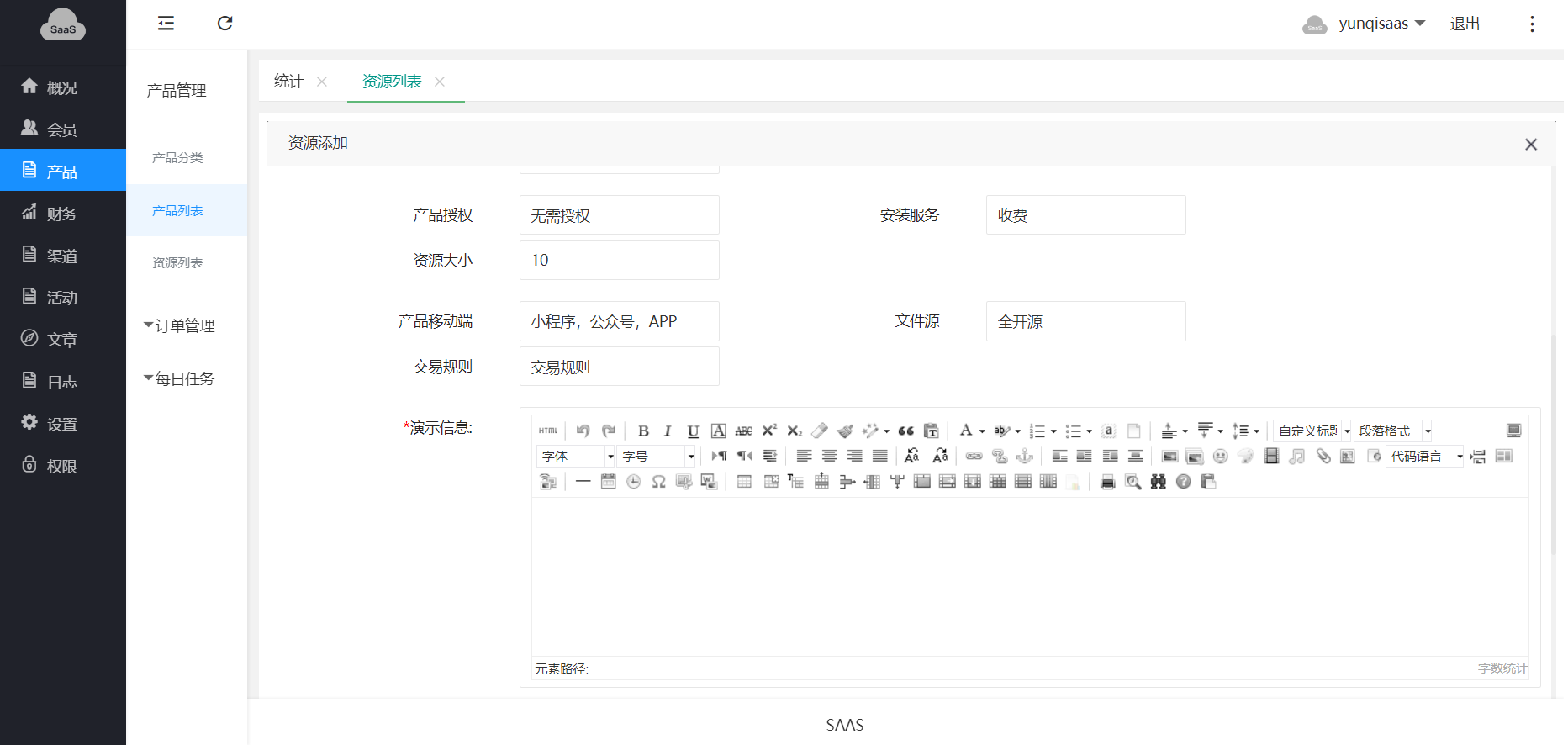The image size is (1568, 745).
Task: Click the print icon in the editor toolbar
Action: 1107,482
